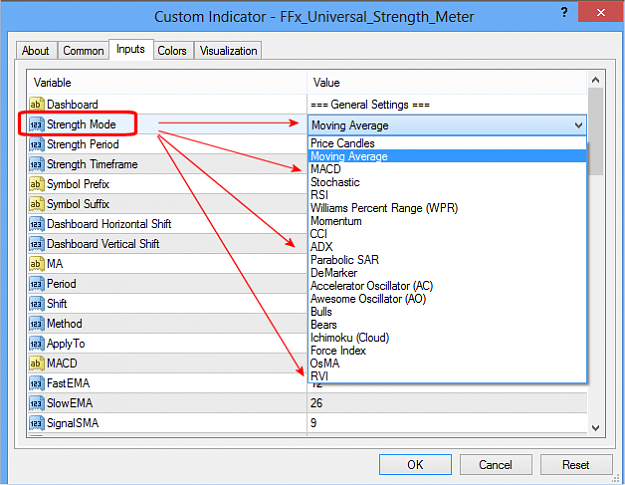
Task: Click the Dashboard row string-type icon
Action: point(36,104)
